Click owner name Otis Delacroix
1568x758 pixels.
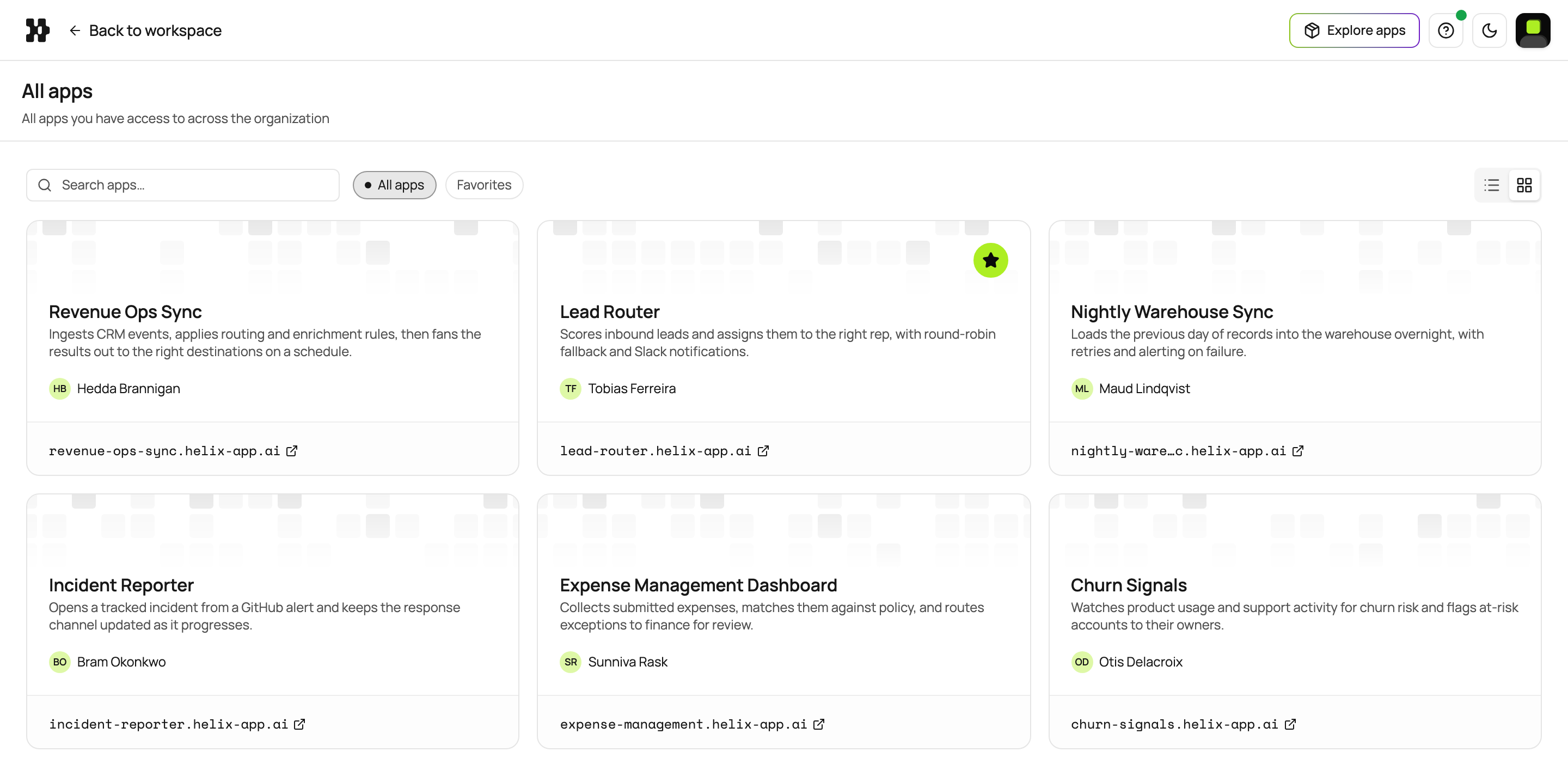[x=1141, y=662]
